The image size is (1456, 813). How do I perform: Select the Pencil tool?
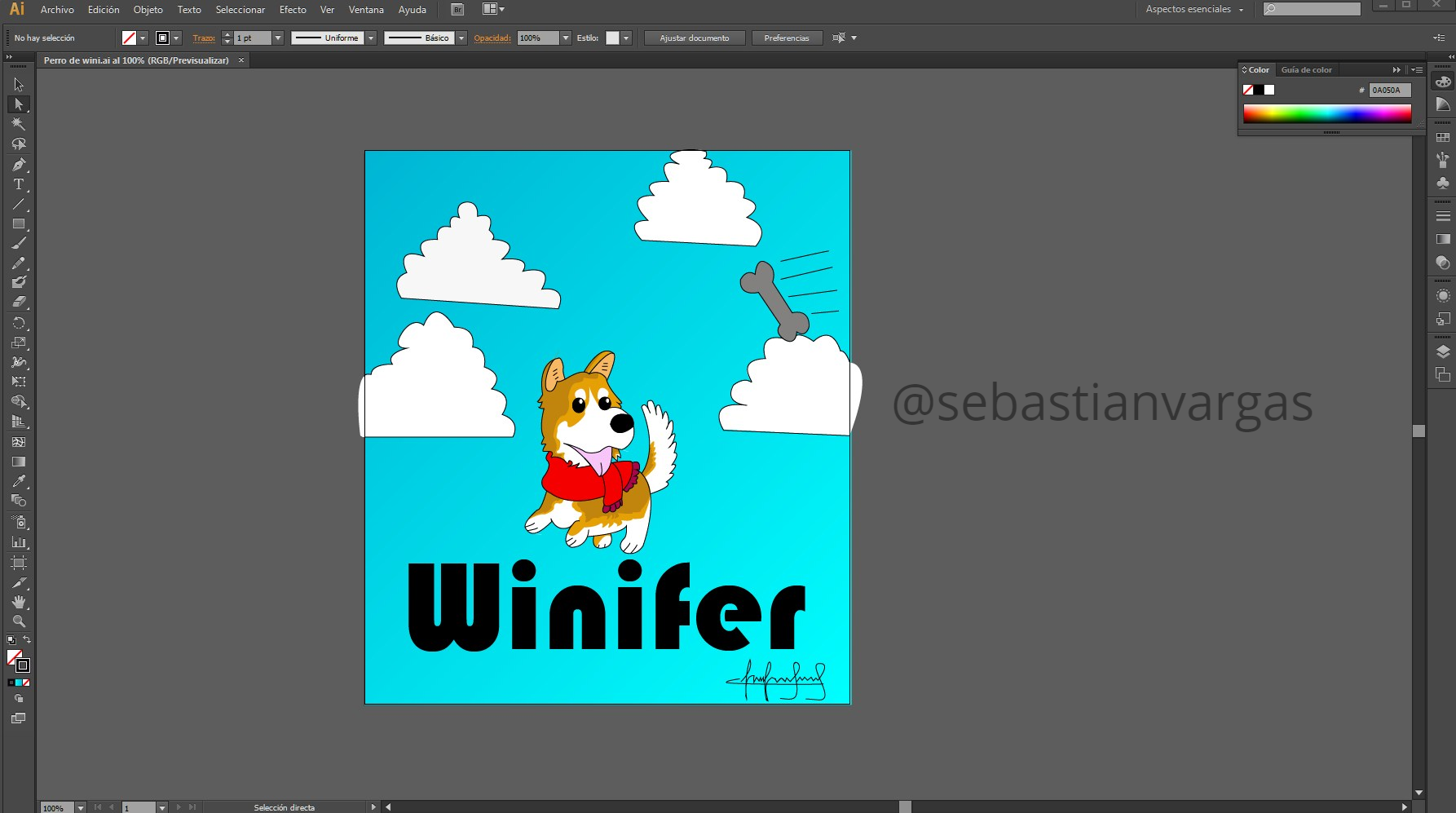(x=19, y=263)
